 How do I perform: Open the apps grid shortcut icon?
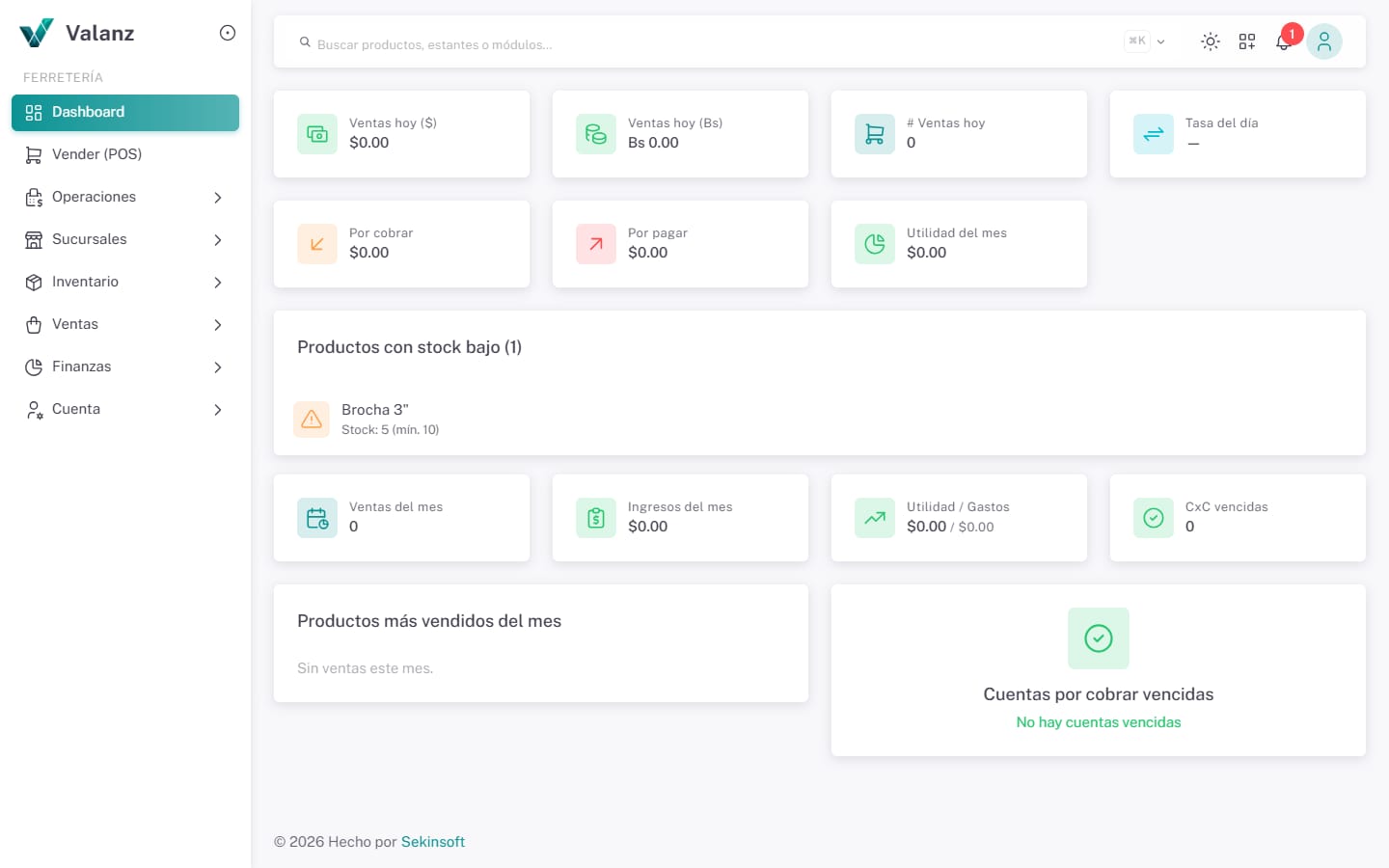click(1247, 41)
